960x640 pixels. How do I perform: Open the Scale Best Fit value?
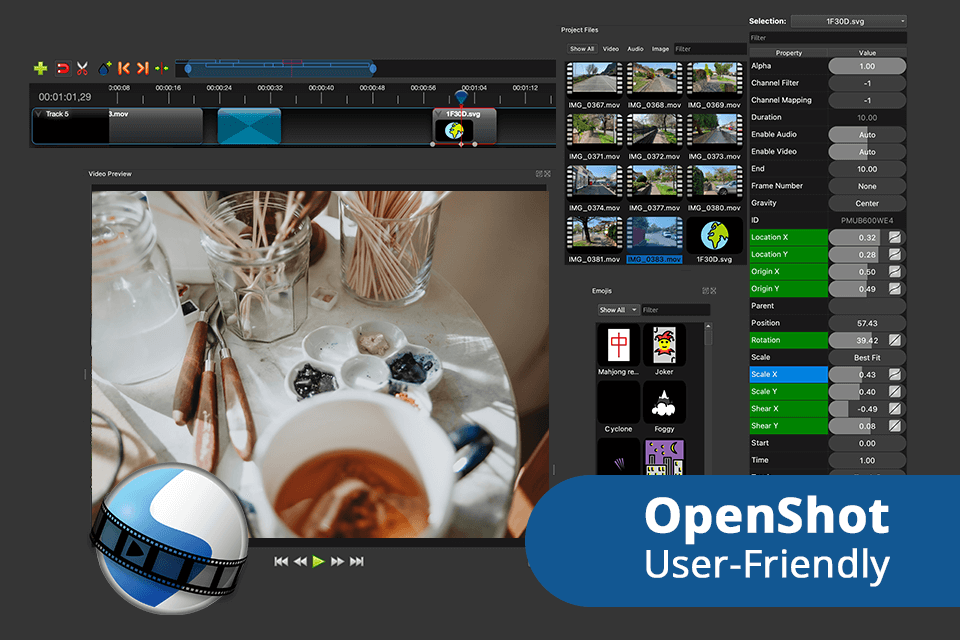tap(867, 357)
